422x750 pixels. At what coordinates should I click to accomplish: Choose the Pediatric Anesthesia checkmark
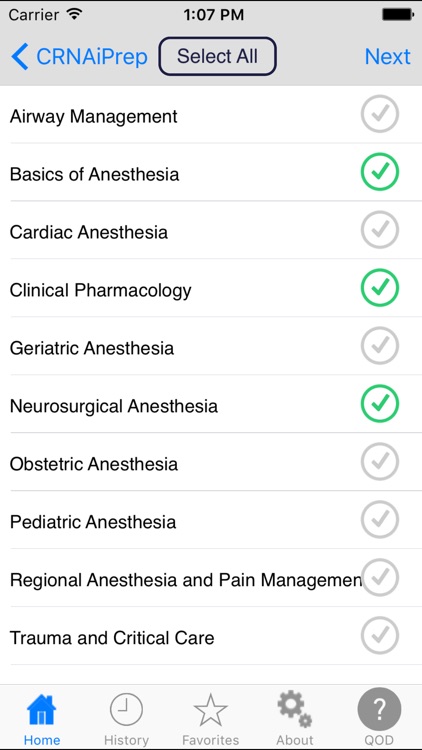click(379, 519)
